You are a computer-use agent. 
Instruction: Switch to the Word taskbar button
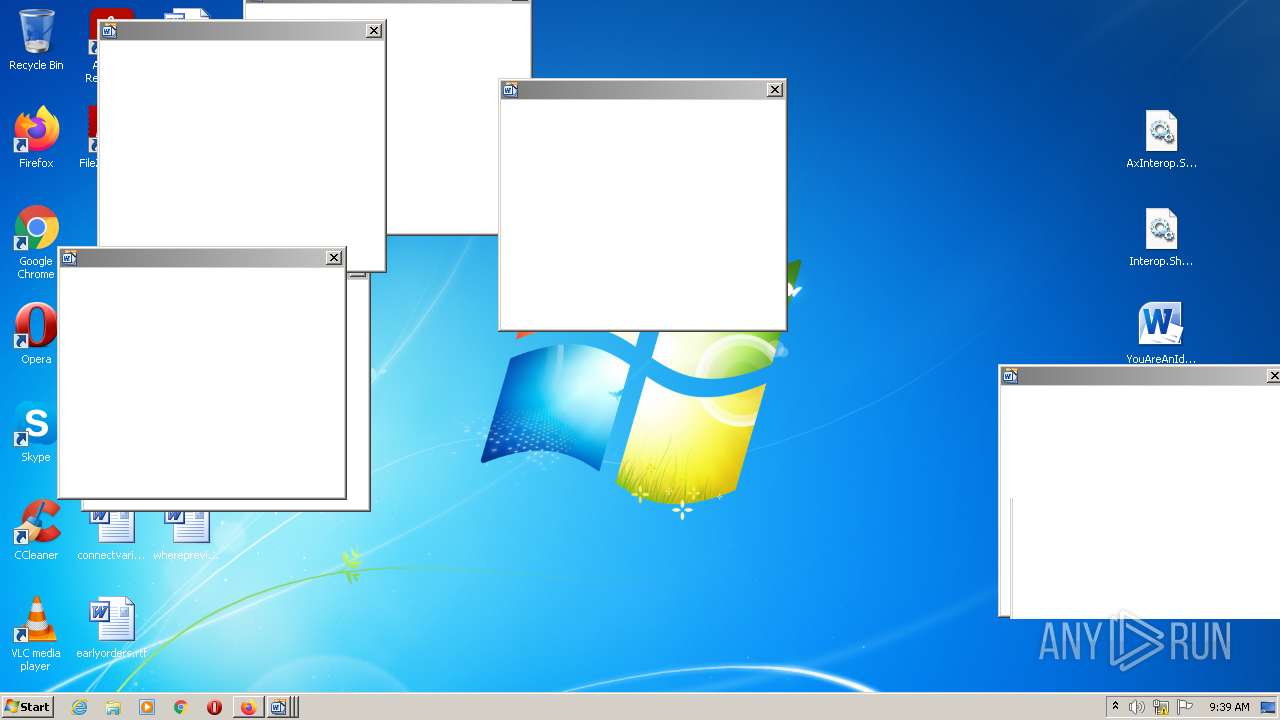point(280,707)
